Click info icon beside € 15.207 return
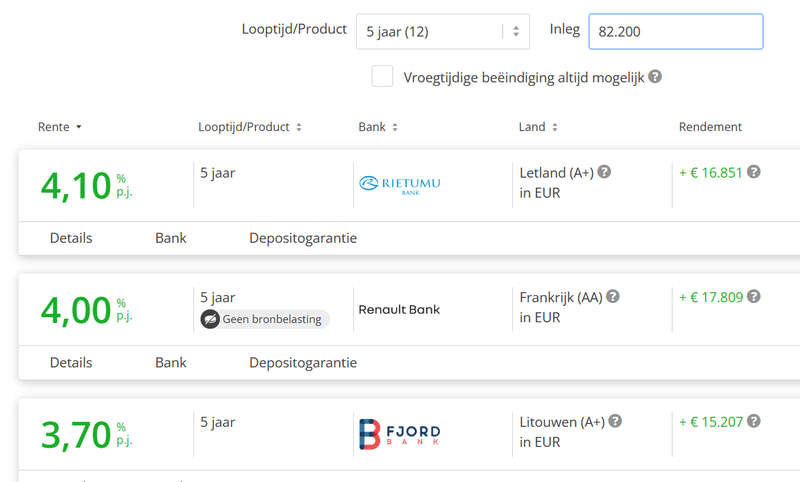 (x=754, y=421)
